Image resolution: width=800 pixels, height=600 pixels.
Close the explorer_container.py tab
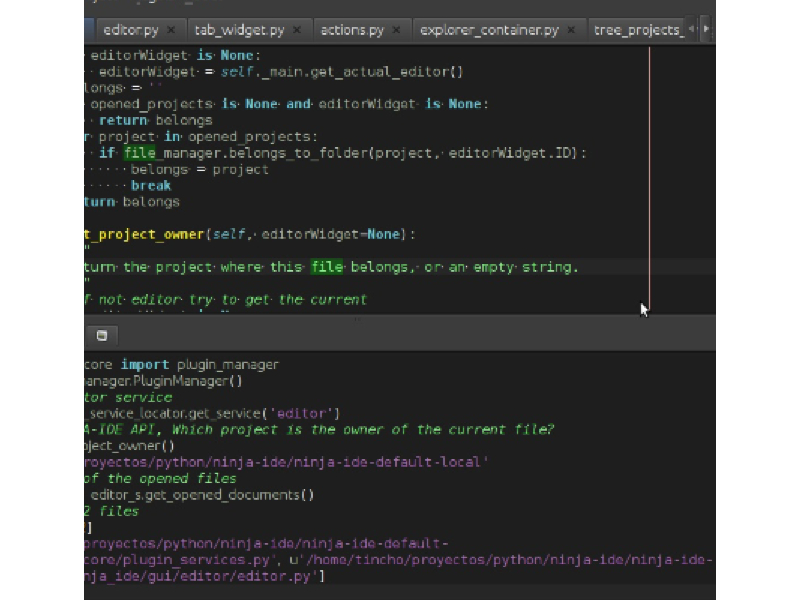click(x=572, y=31)
